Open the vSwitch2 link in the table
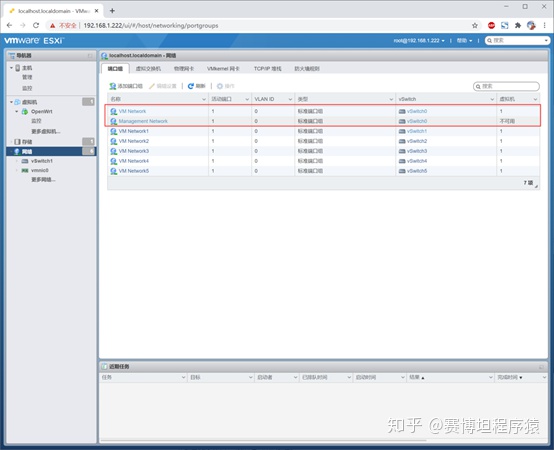The width and height of the screenshot is (554, 450). pos(417,141)
